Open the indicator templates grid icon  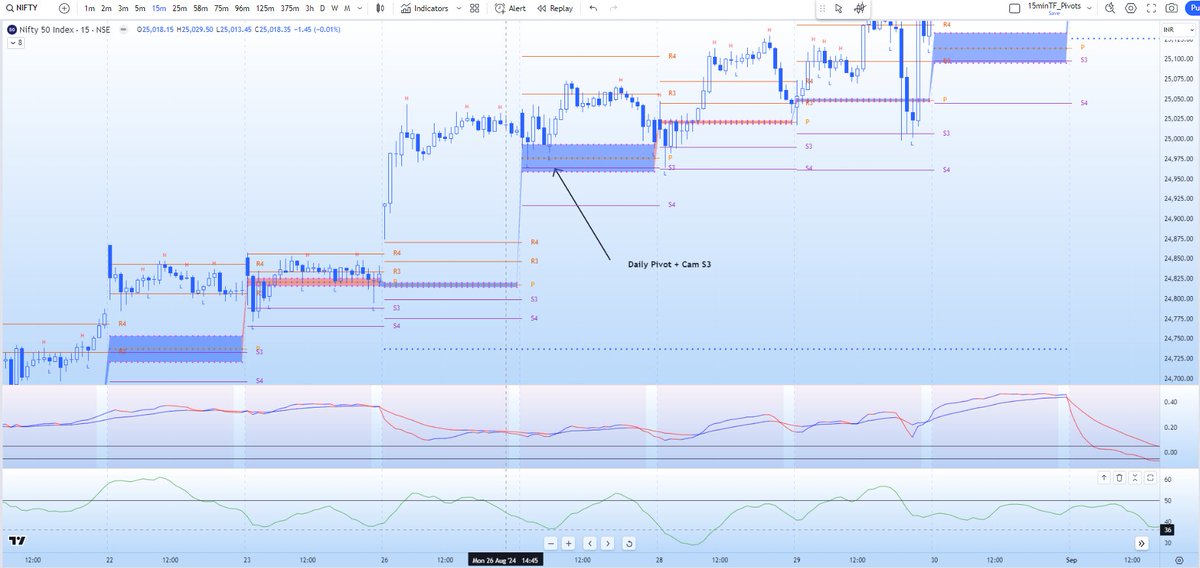pyautogui.click(x=474, y=8)
